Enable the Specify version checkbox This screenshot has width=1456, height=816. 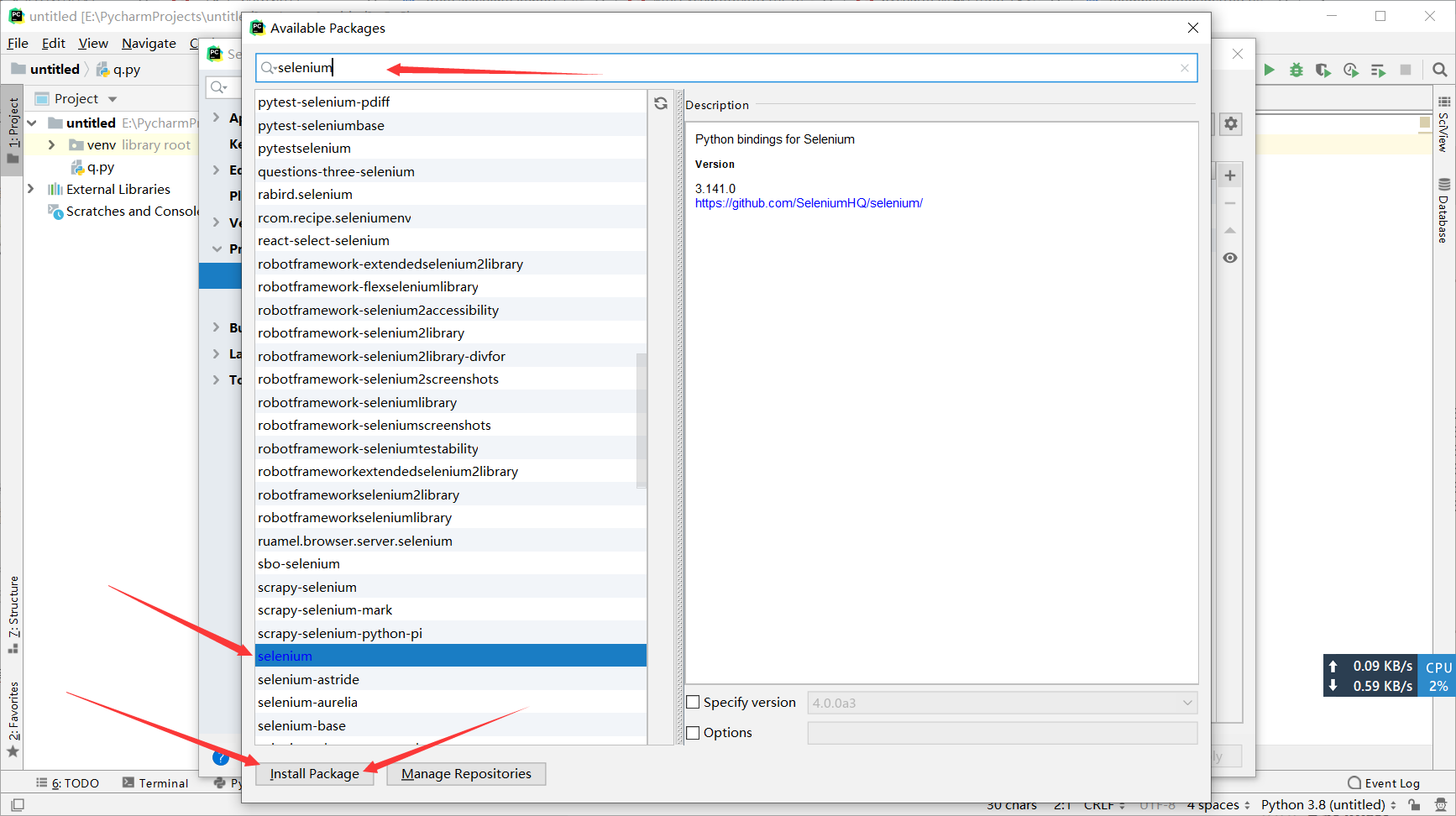(x=694, y=703)
